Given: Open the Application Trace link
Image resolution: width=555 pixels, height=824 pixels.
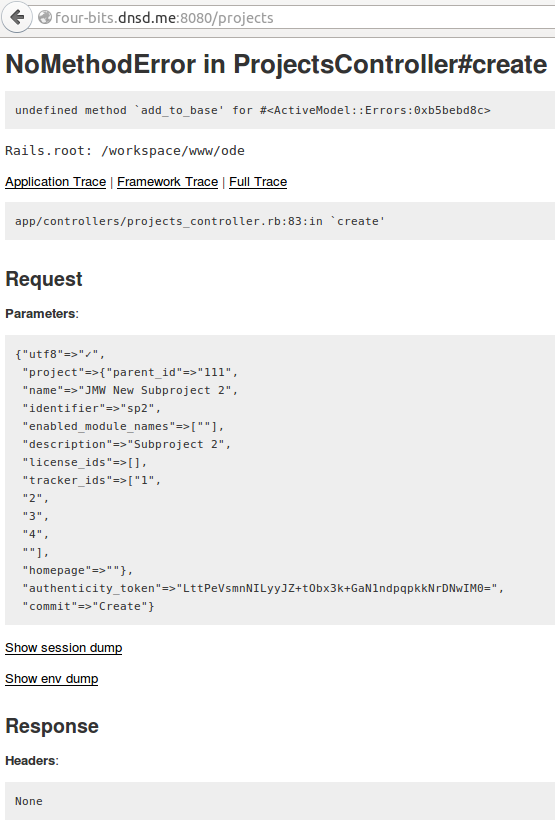Looking at the screenshot, I should pos(56,182).
